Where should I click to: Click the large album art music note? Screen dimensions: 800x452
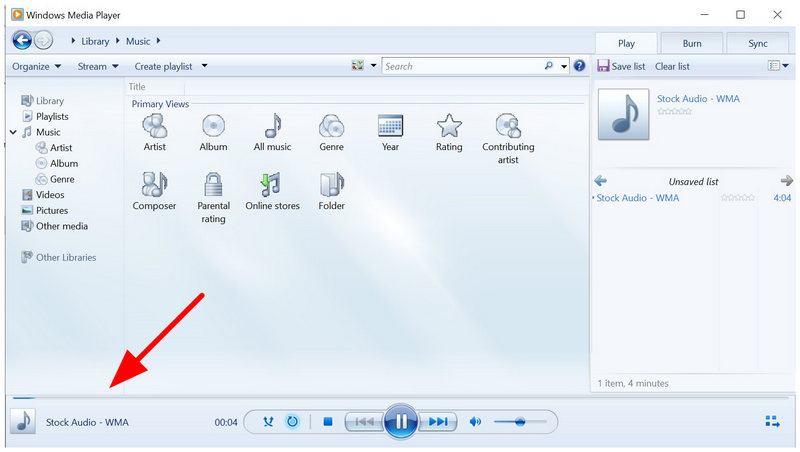pyautogui.click(x=623, y=114)
